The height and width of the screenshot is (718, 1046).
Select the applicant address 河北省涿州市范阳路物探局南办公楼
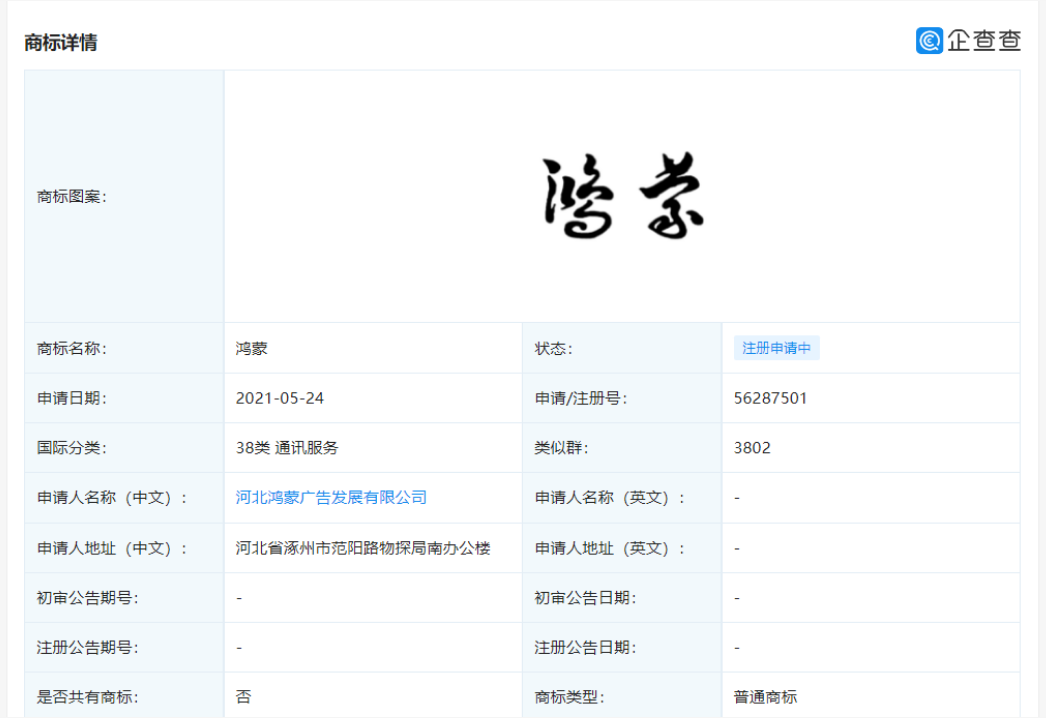tap(363, 548)
